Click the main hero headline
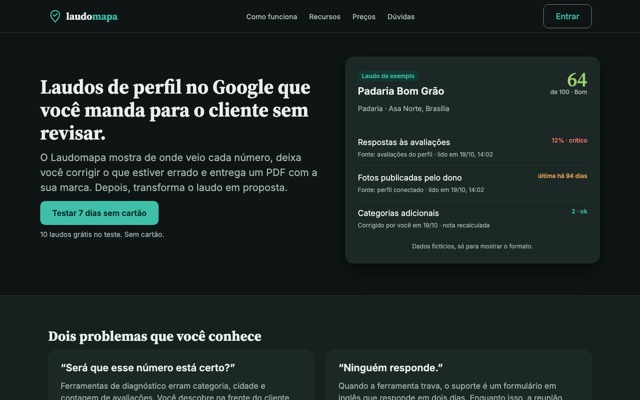The width and height of the screenshot is (640, 400). [176, 110]
